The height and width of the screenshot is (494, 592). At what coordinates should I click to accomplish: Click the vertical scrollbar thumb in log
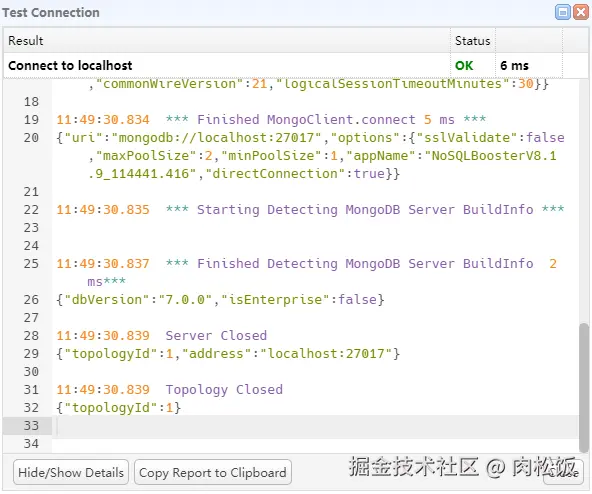[584, 387]
